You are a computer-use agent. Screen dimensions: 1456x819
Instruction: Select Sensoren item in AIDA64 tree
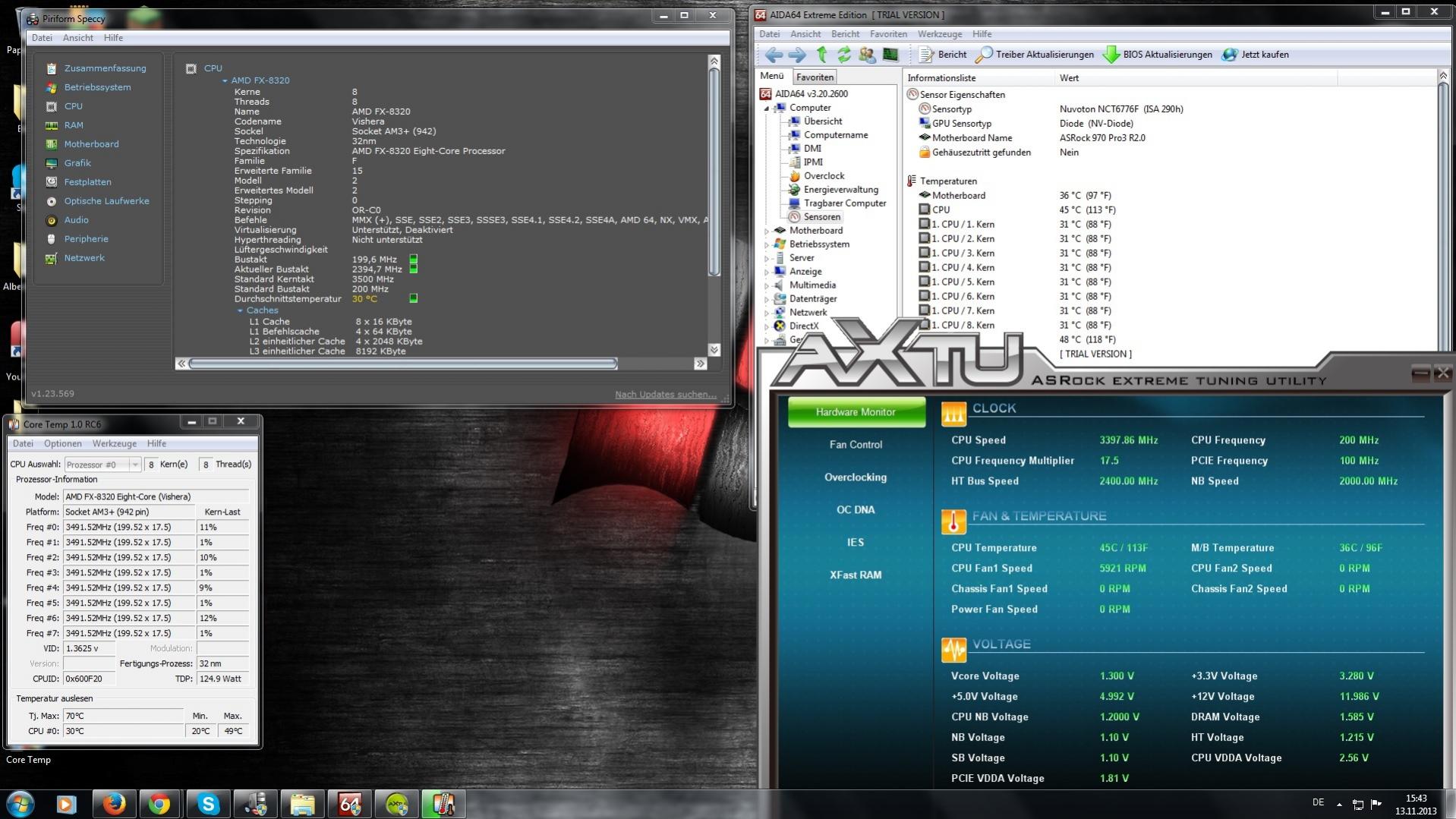pyautogui.click(x=821, y=217)
